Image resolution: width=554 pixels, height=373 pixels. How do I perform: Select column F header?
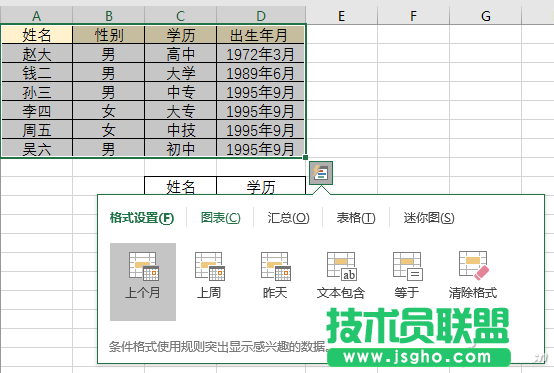click(x=414, y=16)
